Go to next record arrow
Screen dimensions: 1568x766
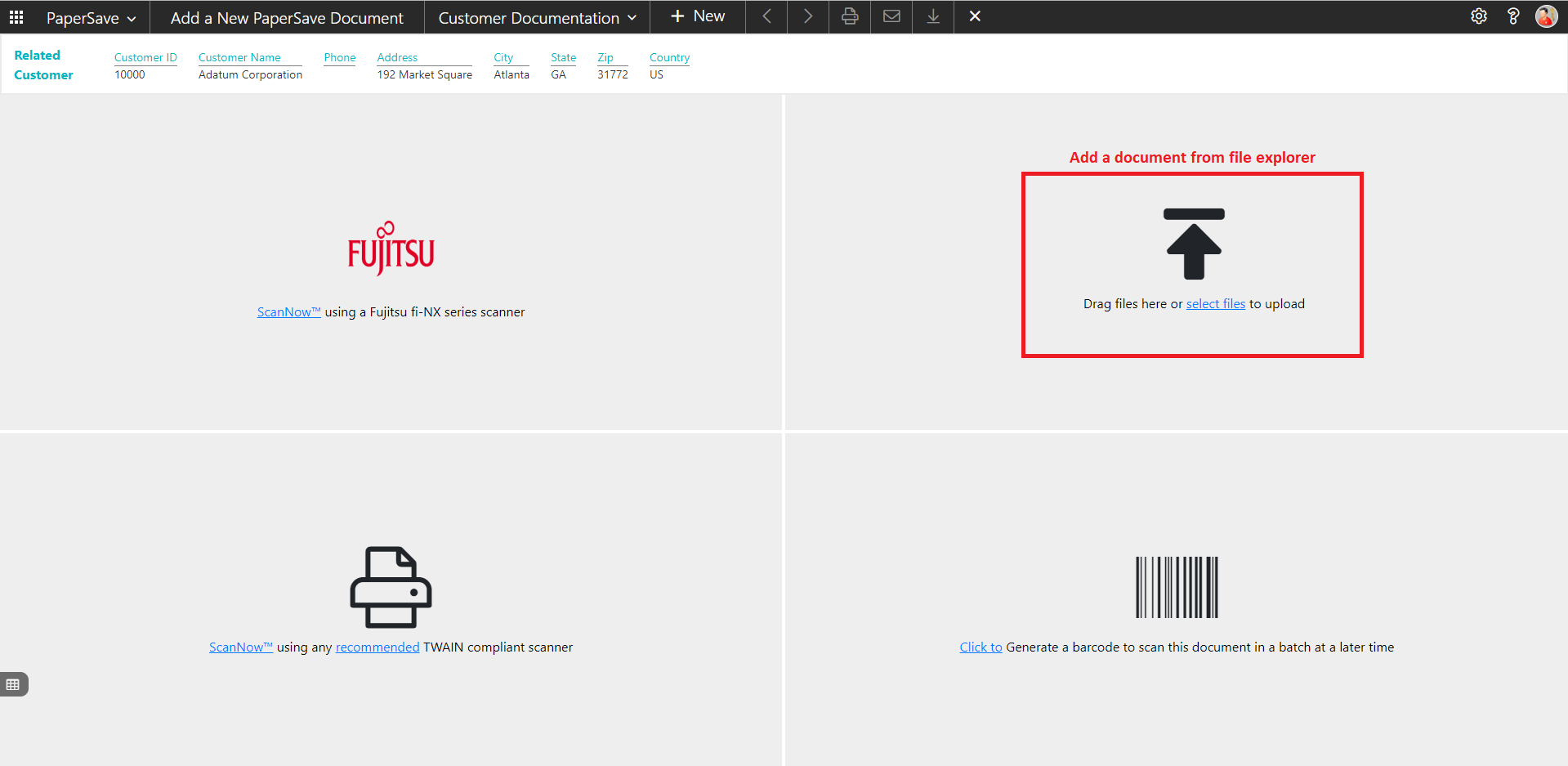[x=807, y=16]
